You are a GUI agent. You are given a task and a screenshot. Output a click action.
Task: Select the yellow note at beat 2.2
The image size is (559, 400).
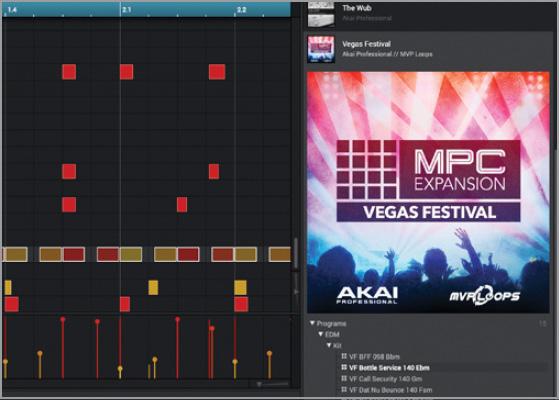(x=240, y=287)
